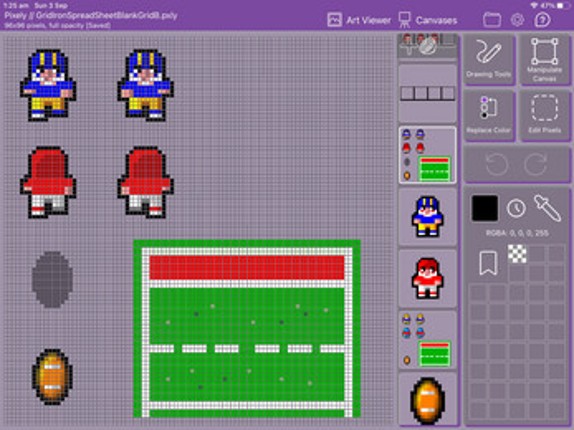The image size is (574, 430).
Task: Open the Art Viewer
Action: [x=359, y=20]
